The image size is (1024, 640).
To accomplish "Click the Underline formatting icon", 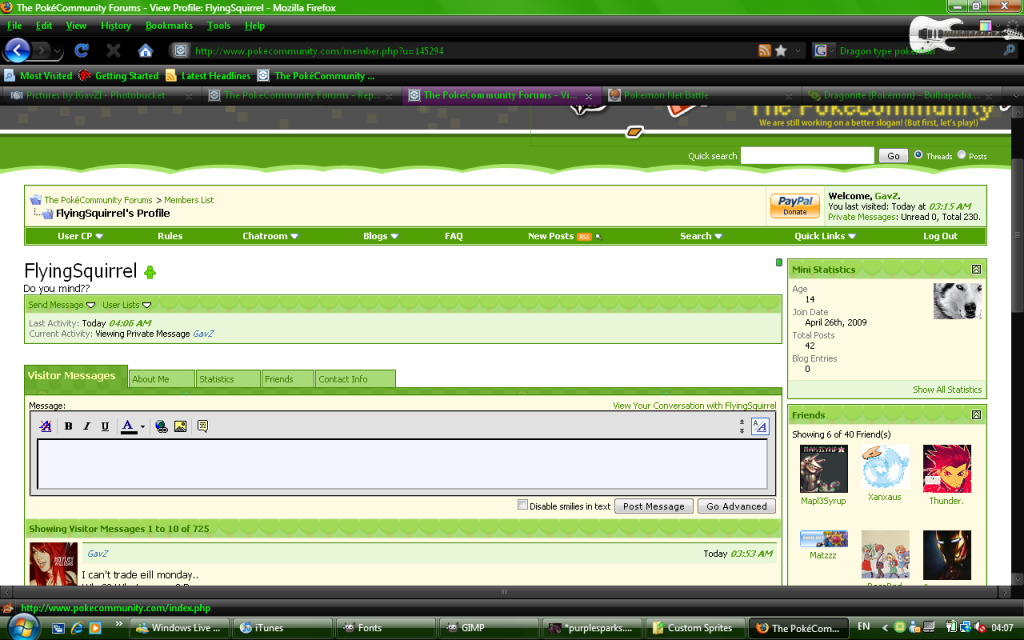I will pyautogui.click(x=105, y=426).
